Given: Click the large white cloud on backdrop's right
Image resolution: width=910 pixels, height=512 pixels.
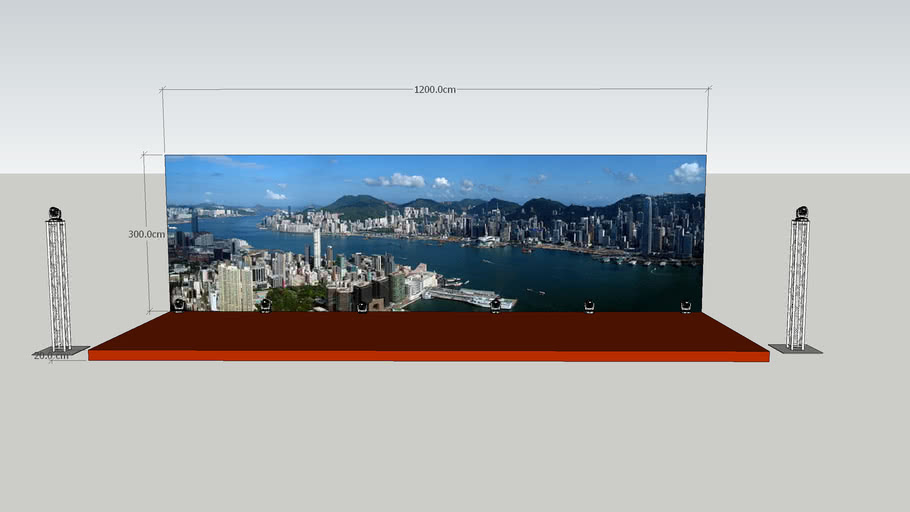Looking at the screenshot, I should tap(687, 172).
